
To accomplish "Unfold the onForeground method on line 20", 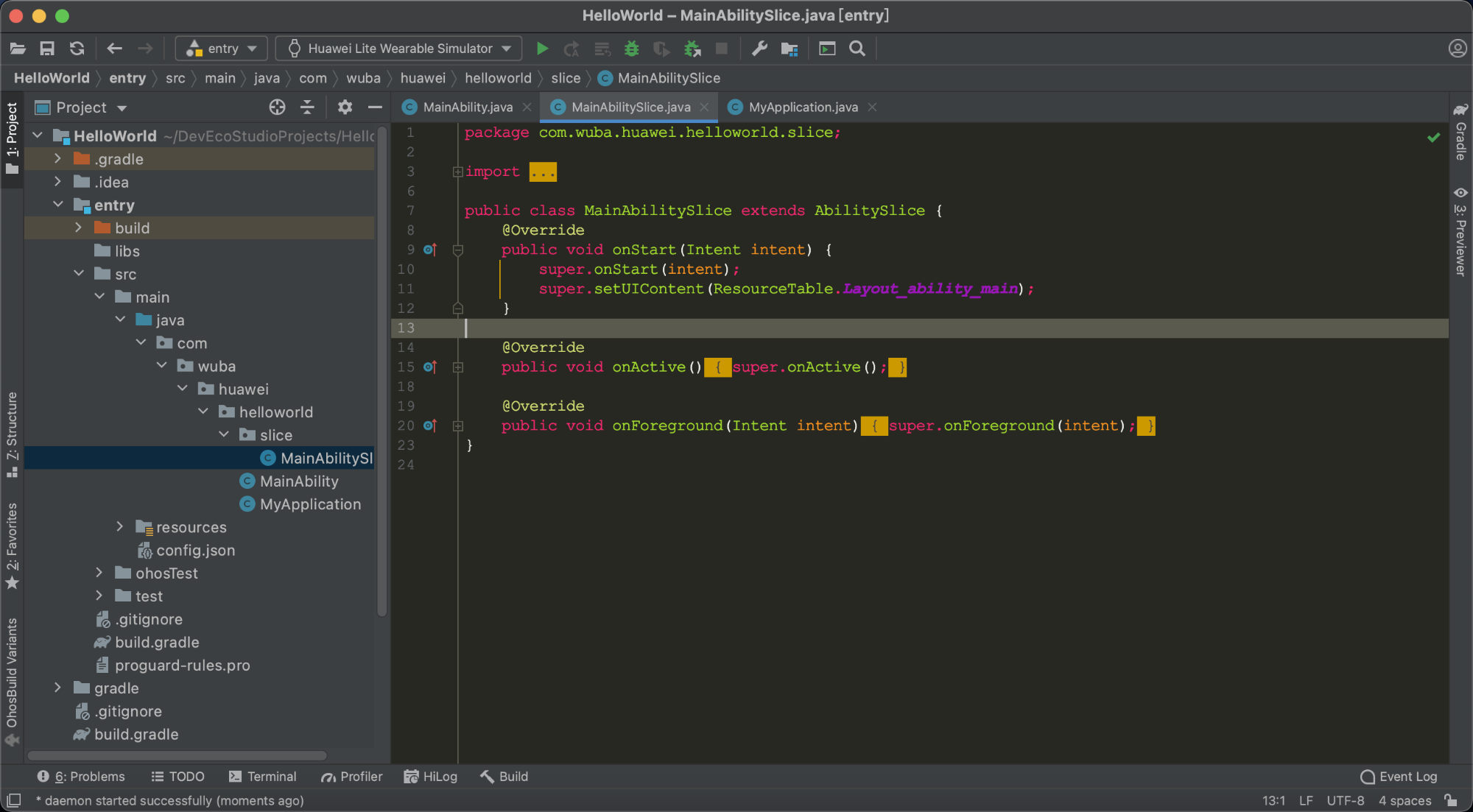I will tap(457, 426).
